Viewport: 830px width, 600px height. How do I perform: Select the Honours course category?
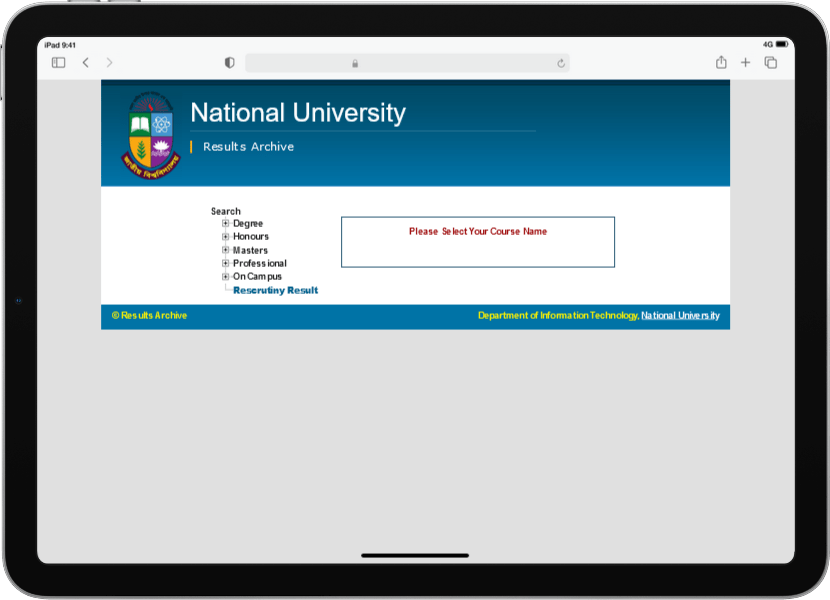[251, 237]
